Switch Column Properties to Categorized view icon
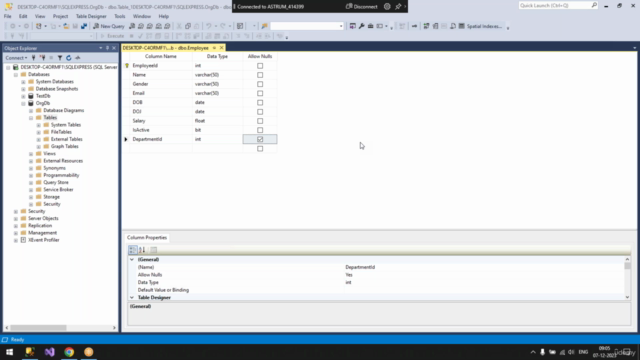 coord(133,250)
